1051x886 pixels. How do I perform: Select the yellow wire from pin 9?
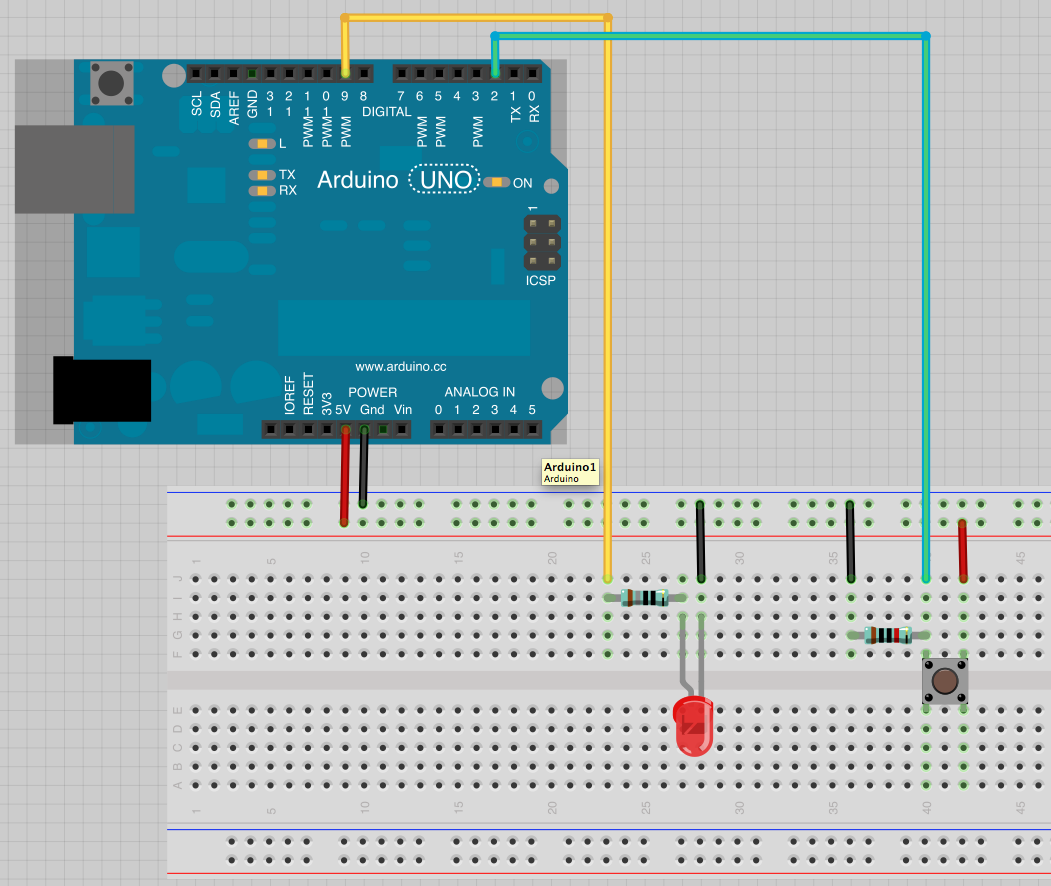[x=607, y=300]
